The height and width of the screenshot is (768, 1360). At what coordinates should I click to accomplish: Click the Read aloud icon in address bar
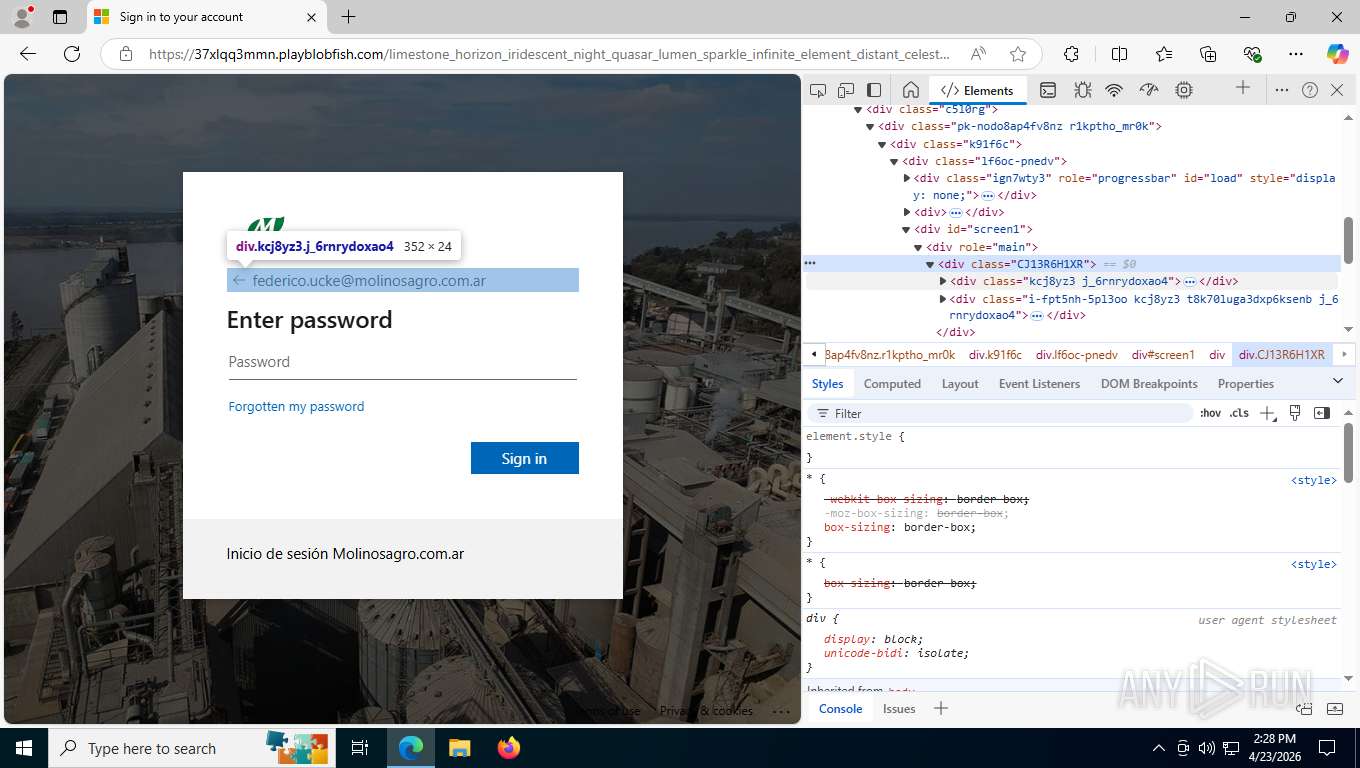pos(978,54)
